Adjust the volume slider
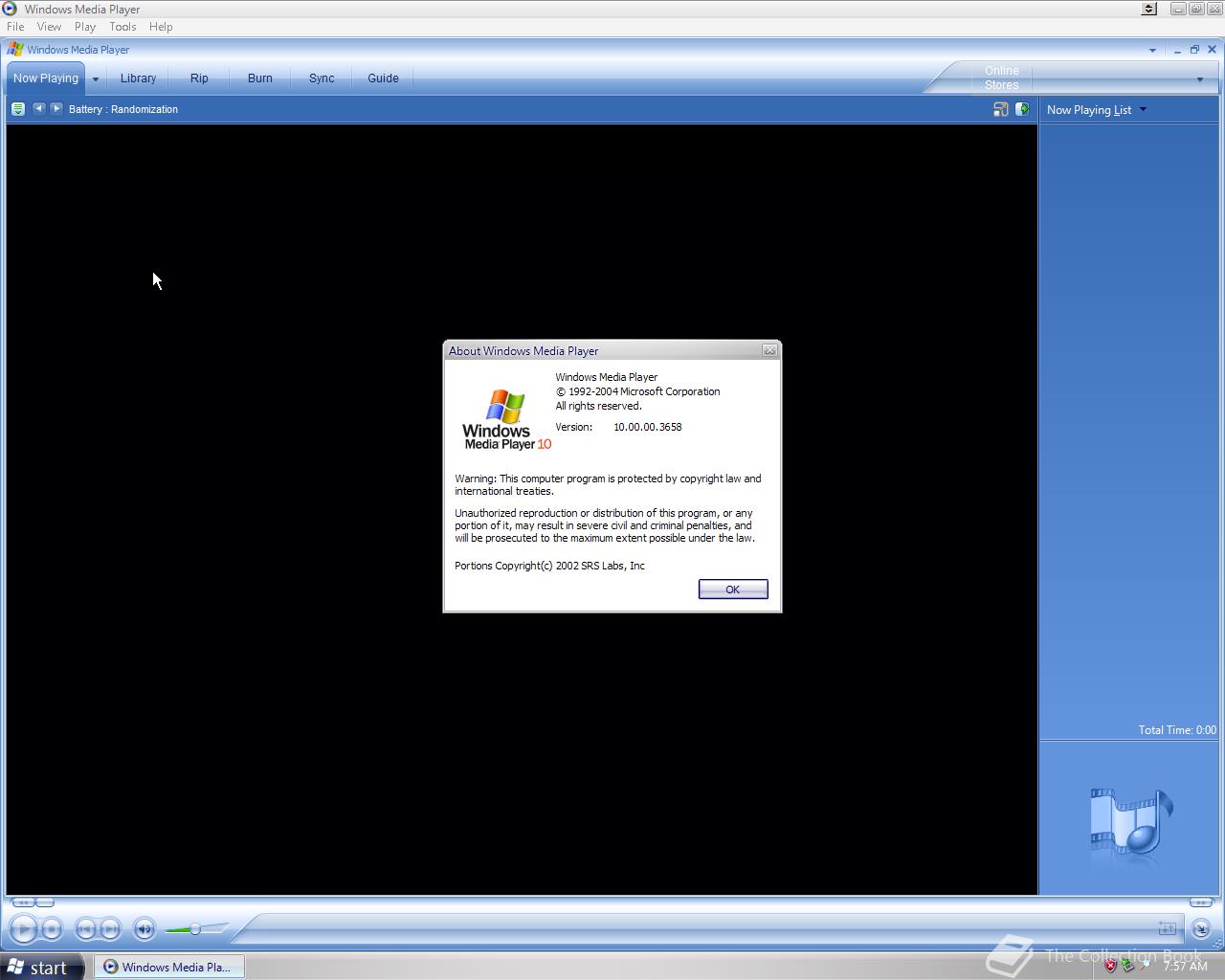 (x=195, y=928)
